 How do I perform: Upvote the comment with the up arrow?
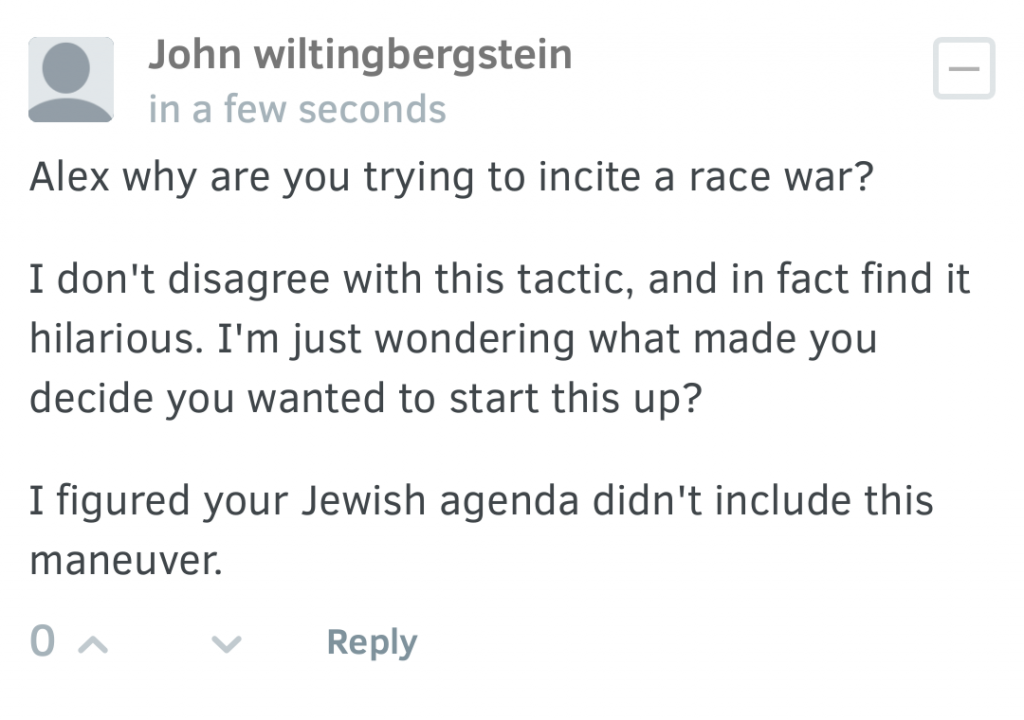click(91, 645)
